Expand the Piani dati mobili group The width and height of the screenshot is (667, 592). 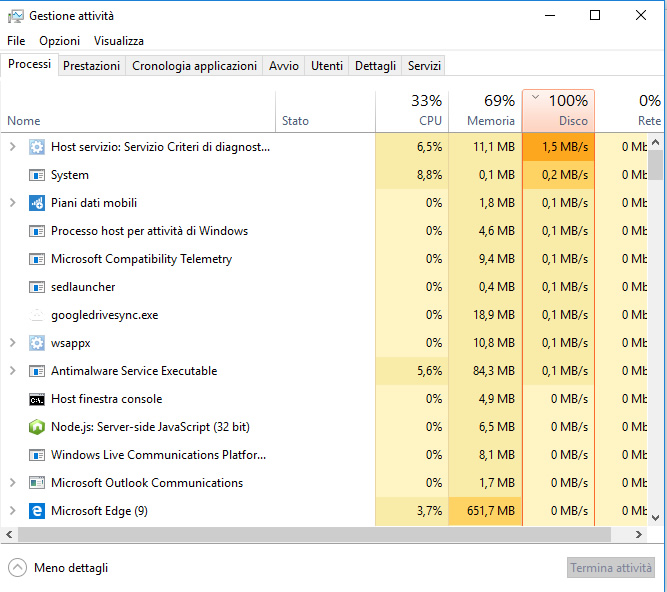[x=13, y=203]
